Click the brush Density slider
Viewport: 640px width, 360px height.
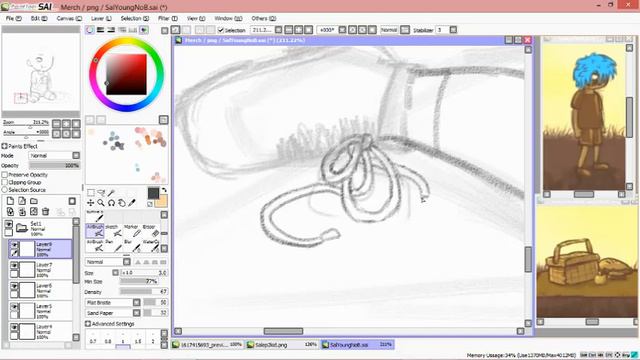(x=144, y=292)
